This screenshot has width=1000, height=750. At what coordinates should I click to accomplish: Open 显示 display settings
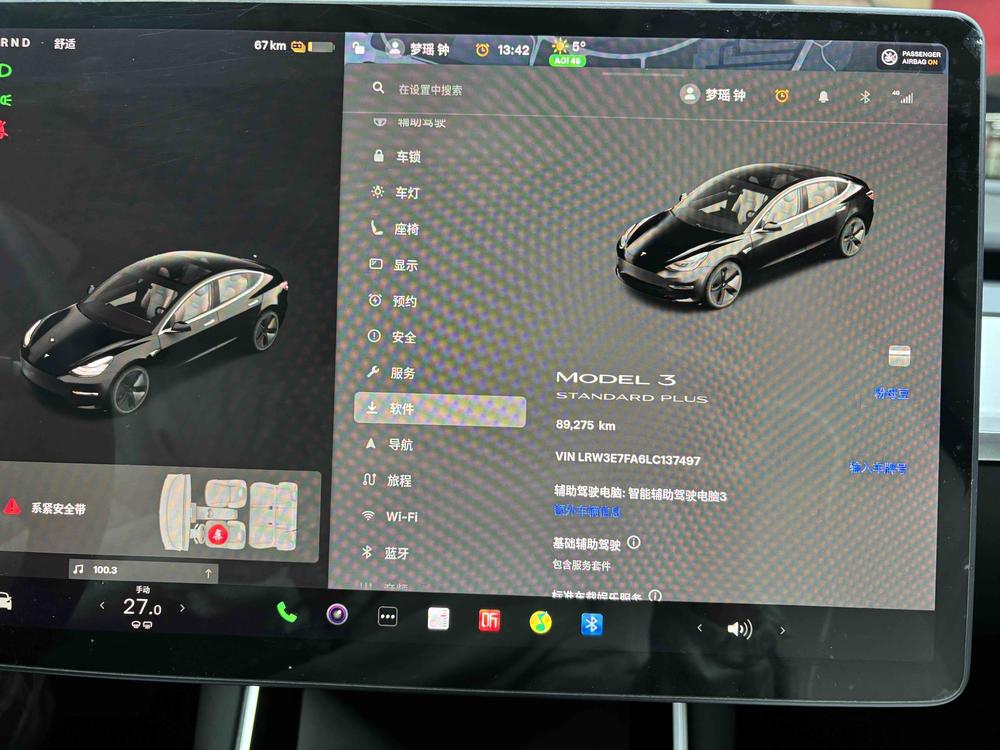(394, 265)
